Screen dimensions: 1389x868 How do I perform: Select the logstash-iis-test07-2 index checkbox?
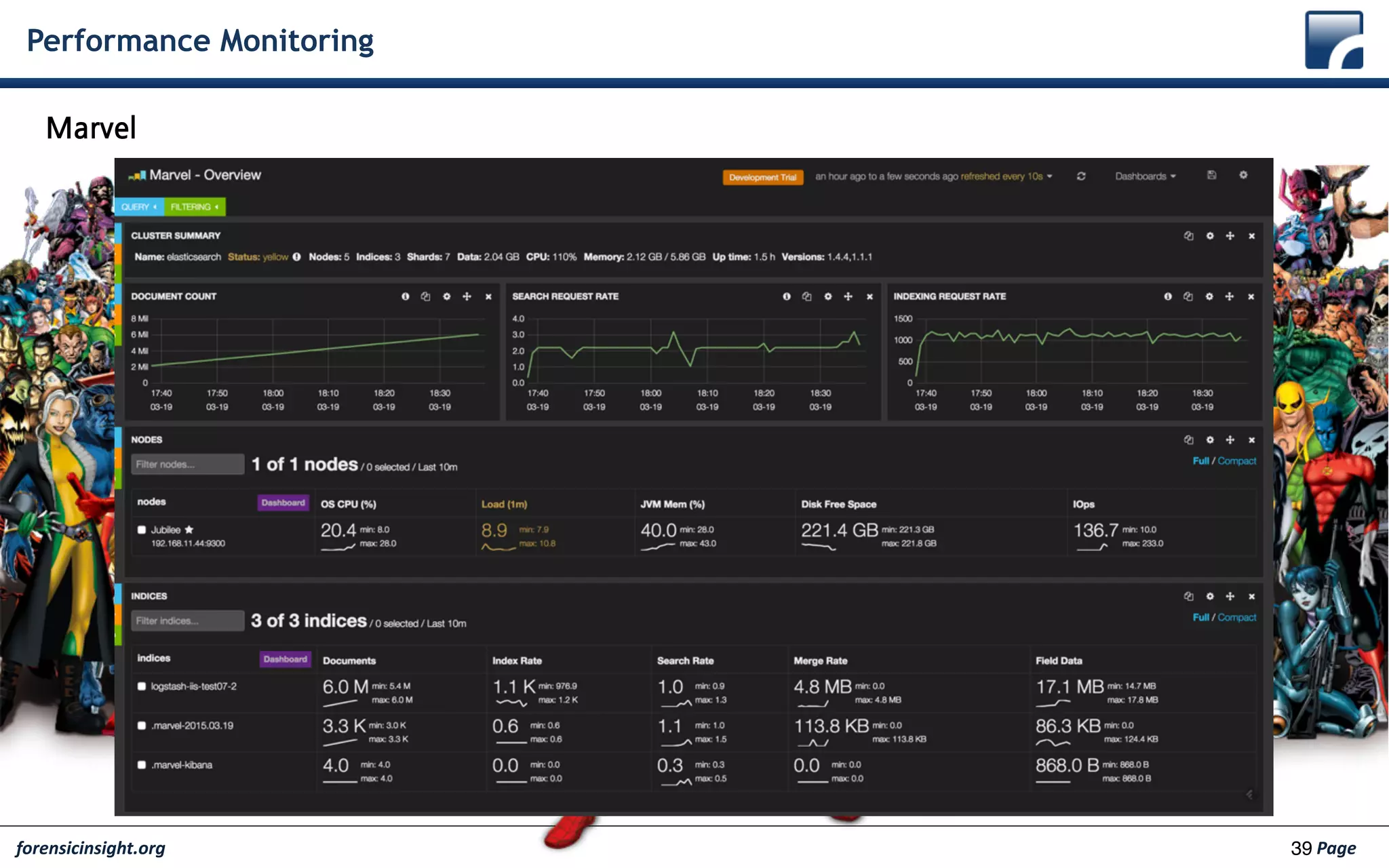click(x=142, y=686)
